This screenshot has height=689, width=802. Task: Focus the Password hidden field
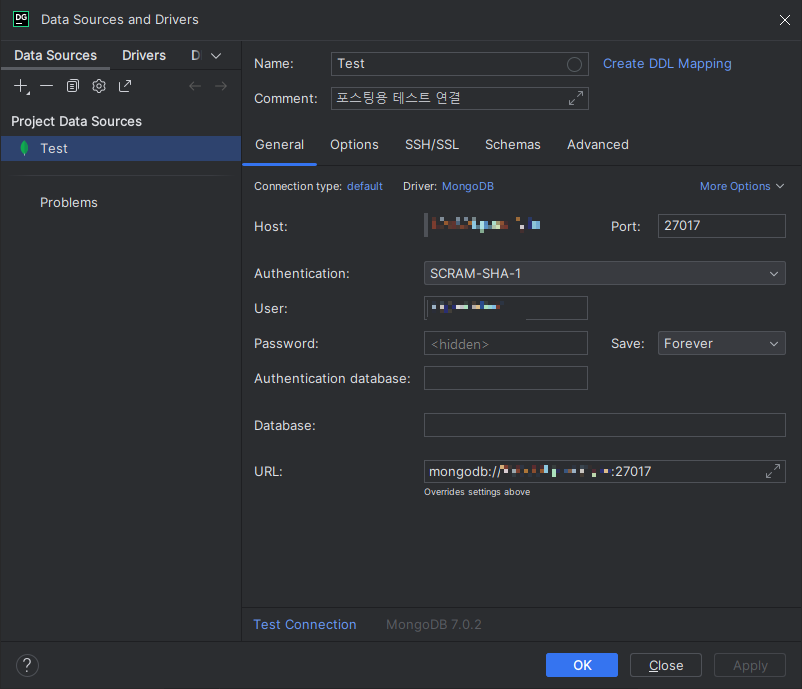click(x=506, y=343)
